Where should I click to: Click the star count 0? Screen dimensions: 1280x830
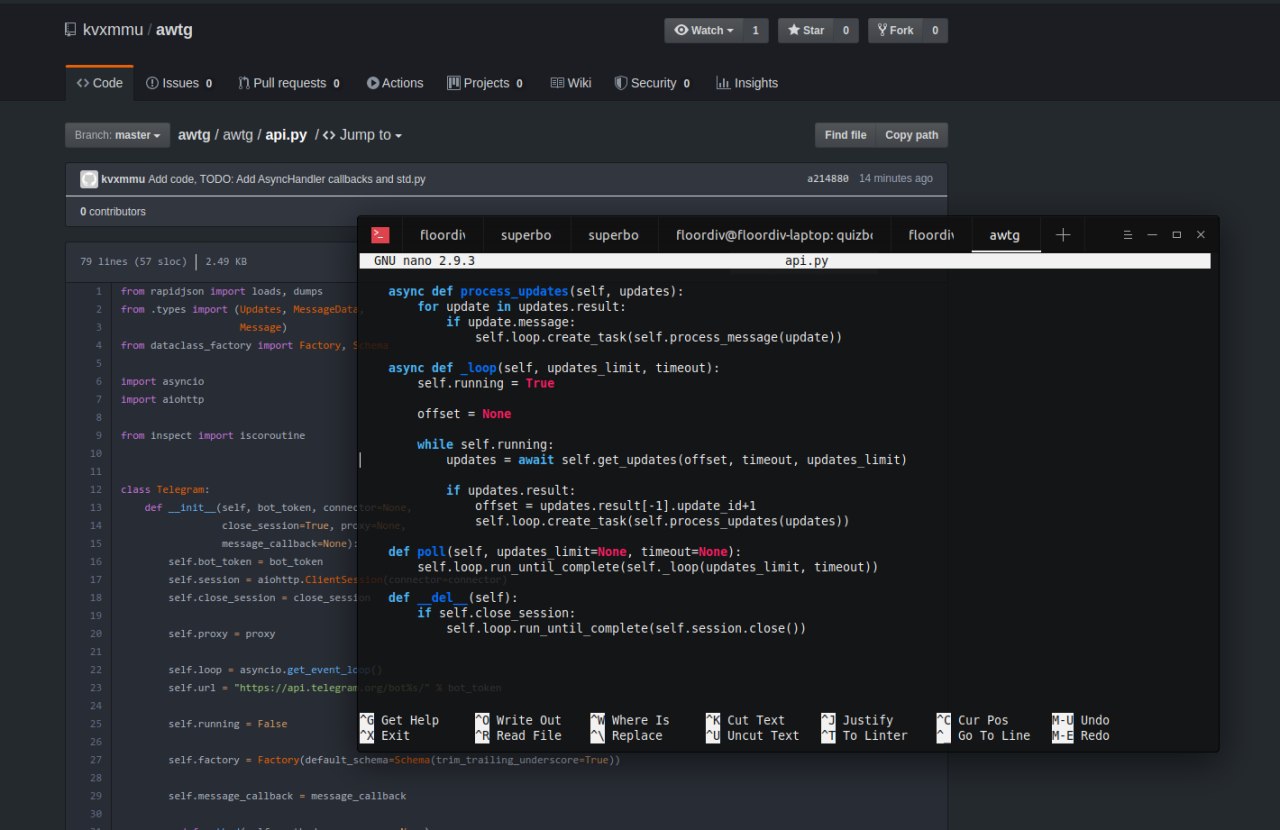[845, 30]
